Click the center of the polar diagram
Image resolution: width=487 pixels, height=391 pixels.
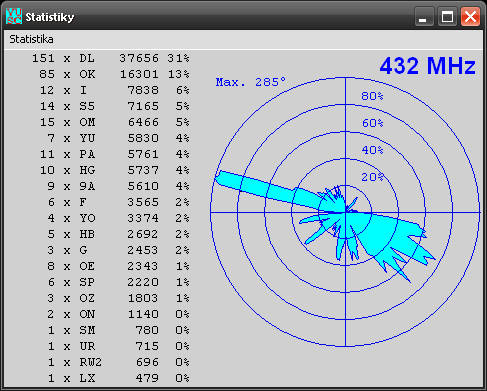346,212
